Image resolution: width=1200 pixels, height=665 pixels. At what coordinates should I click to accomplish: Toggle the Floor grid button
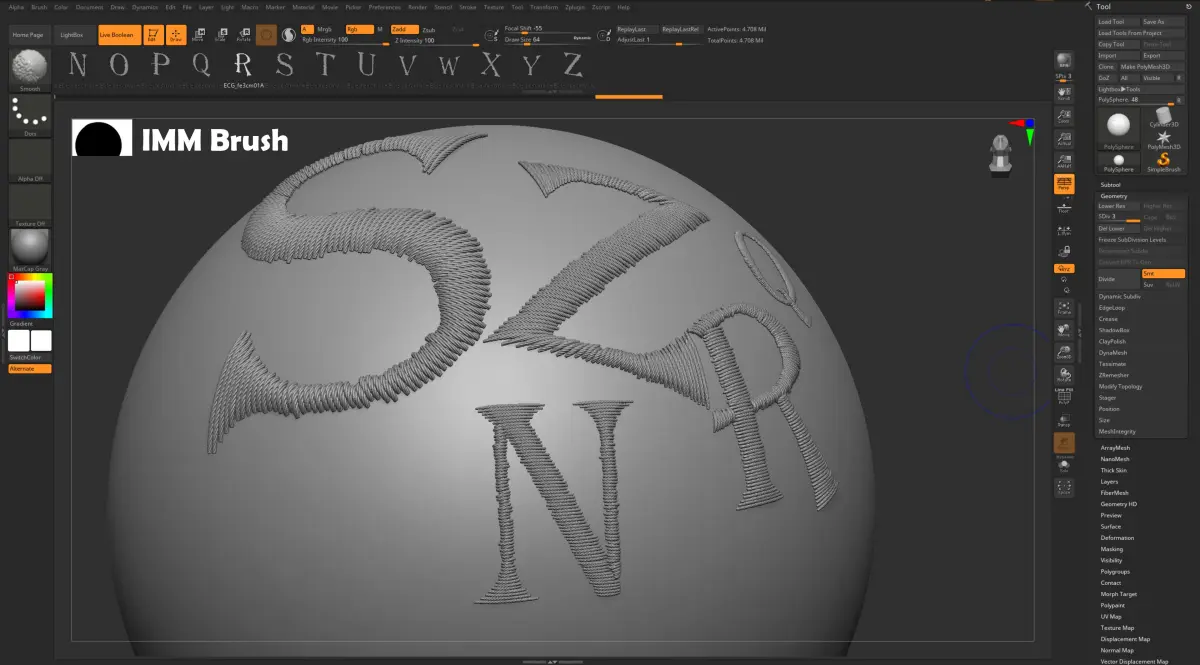coord(1064,206)
